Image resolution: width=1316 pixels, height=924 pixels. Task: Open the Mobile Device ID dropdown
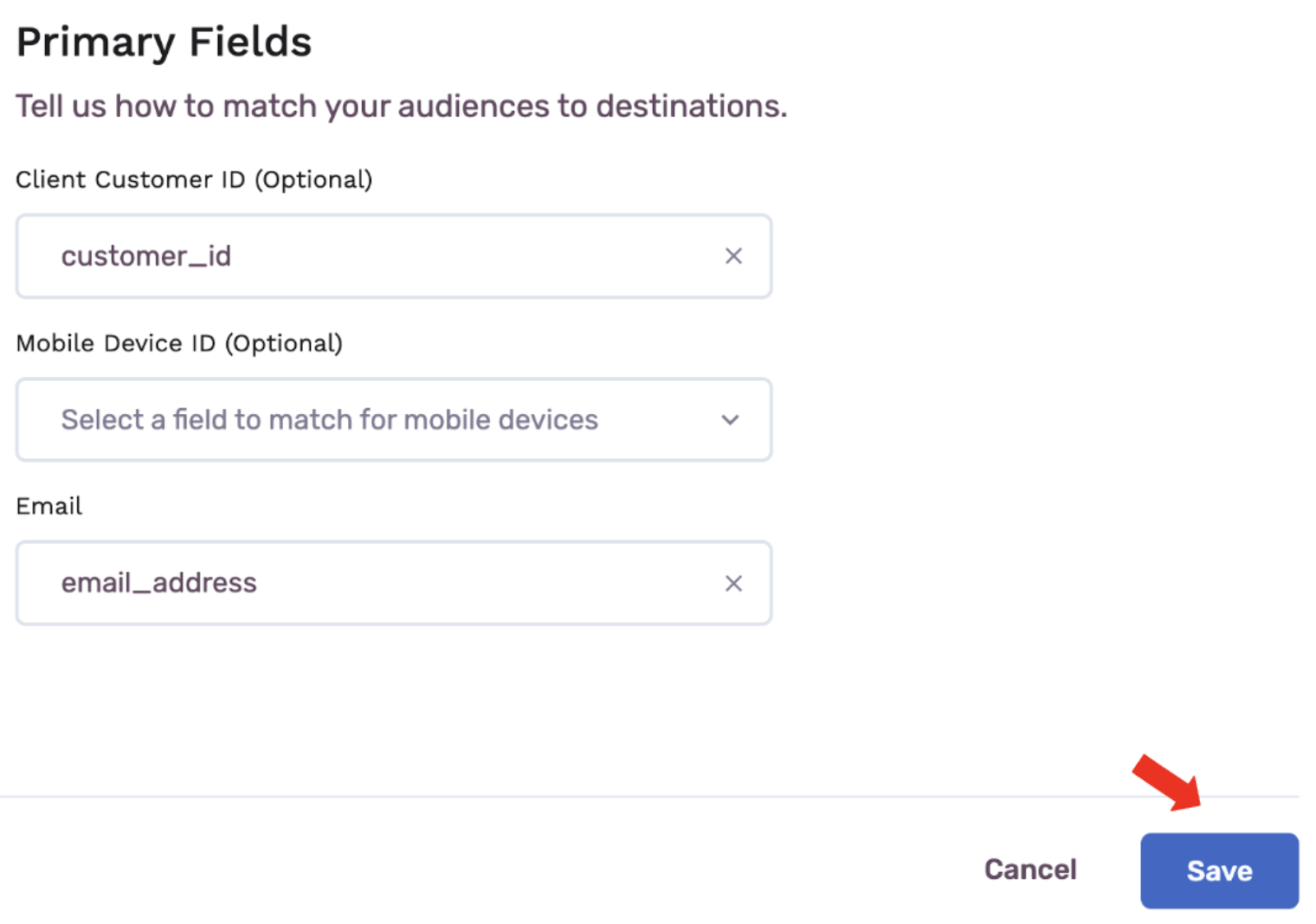pyautogui.click(x=393, y=420)
